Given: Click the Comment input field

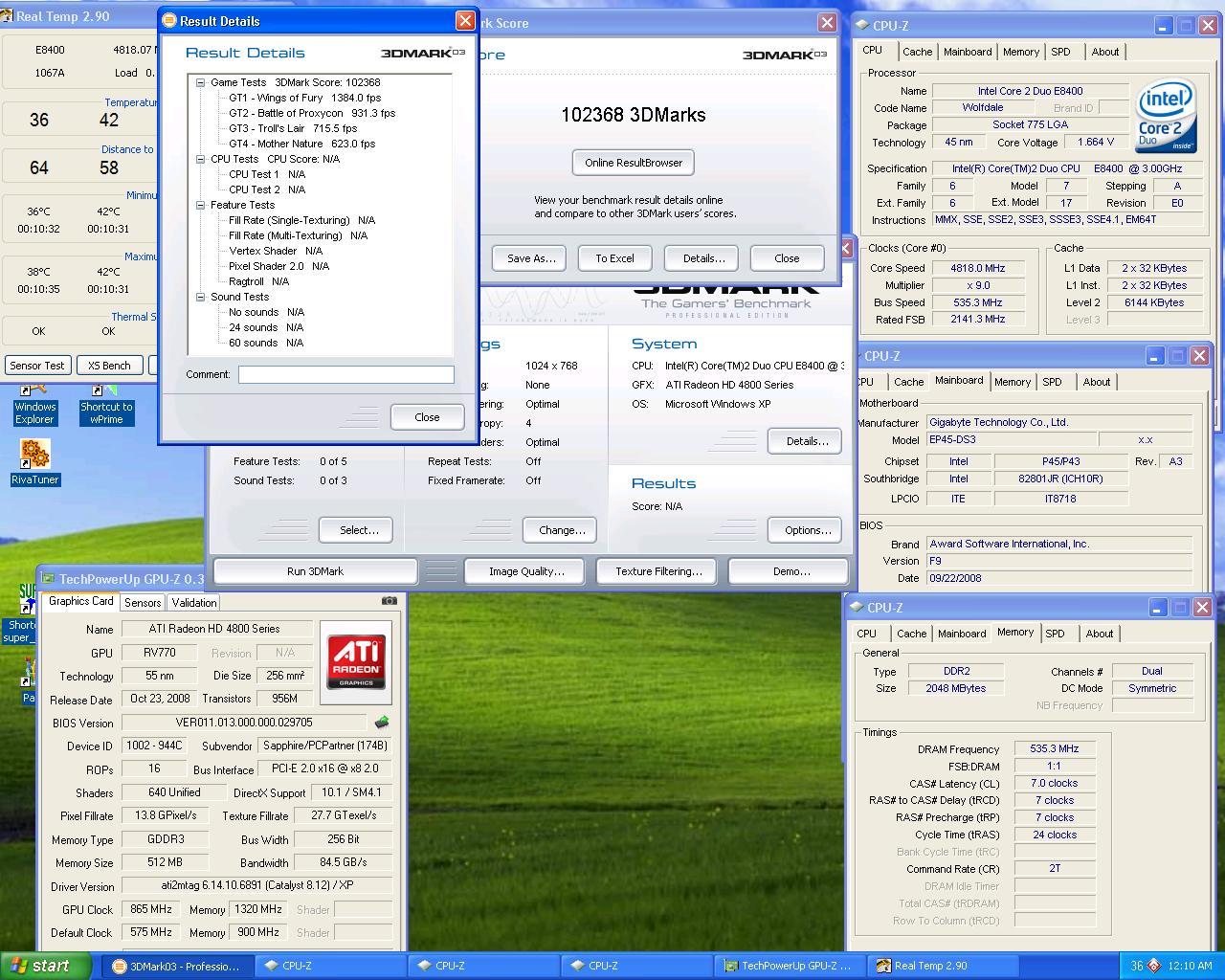Looking at the screenshot, I should click(x=346, y=374).
